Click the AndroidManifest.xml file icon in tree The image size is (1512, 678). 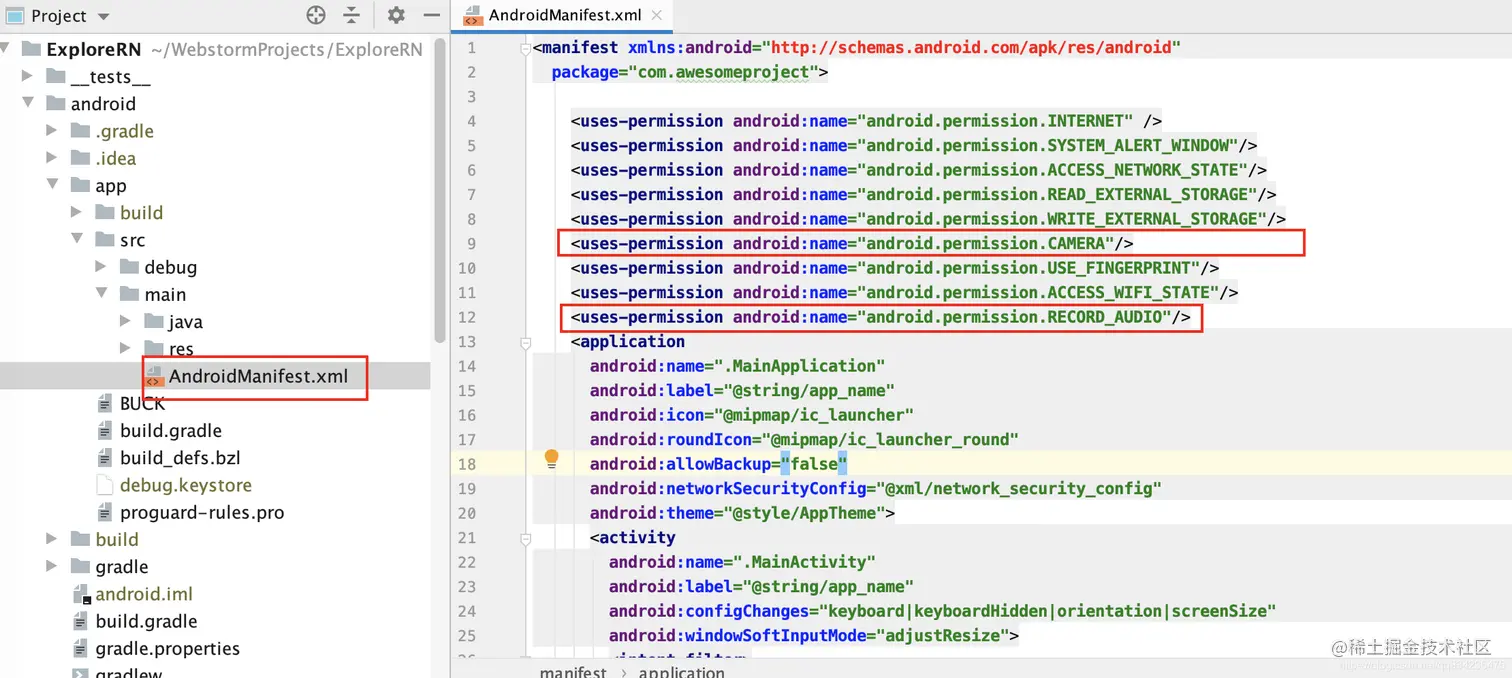(154, 376)
